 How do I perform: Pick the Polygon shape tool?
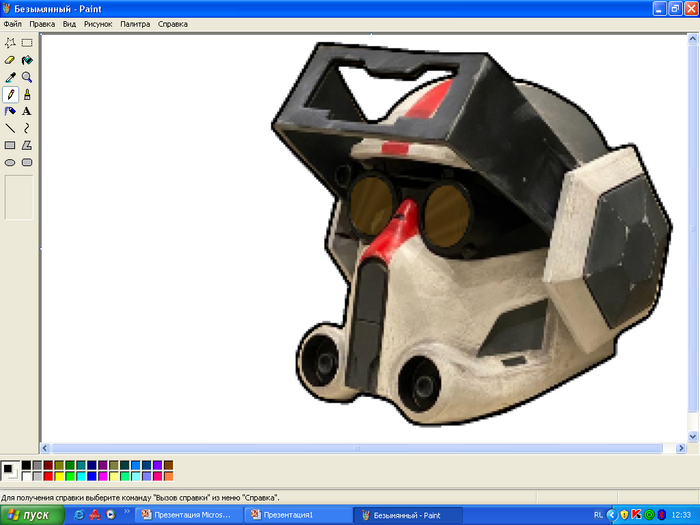[27, 145]
